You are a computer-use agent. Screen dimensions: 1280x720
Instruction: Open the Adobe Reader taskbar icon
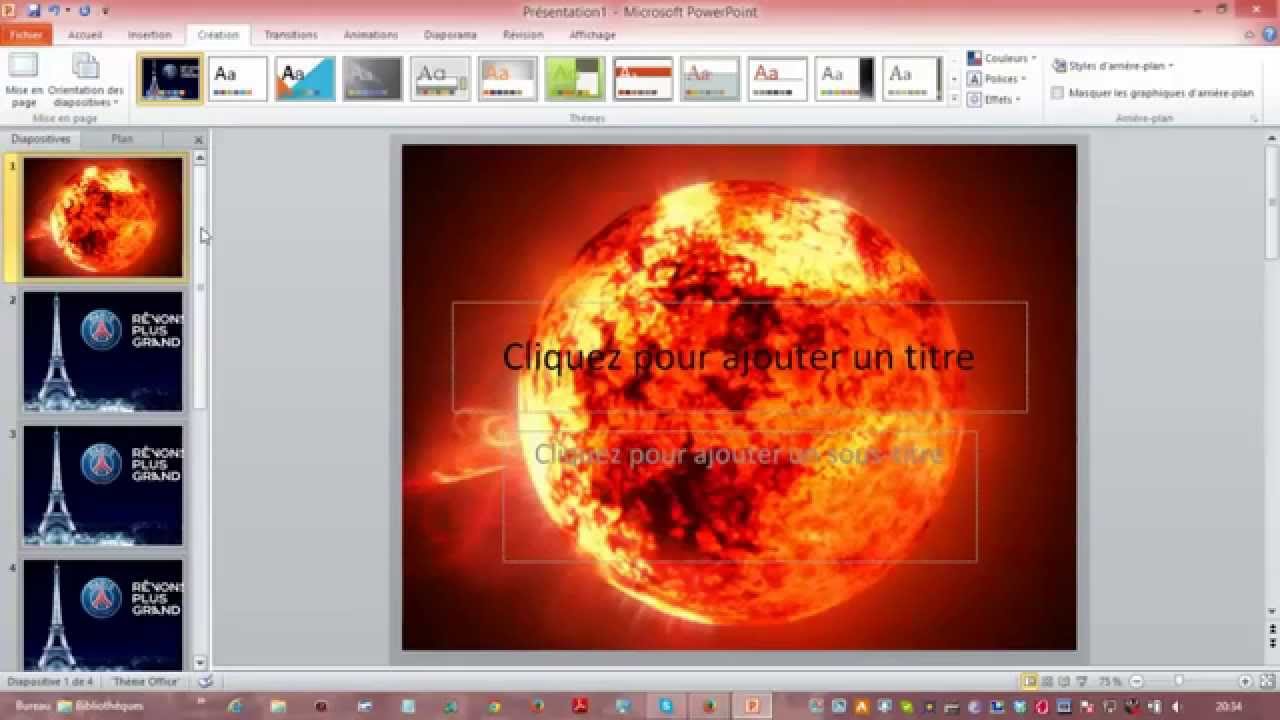(x=582, y=706)
